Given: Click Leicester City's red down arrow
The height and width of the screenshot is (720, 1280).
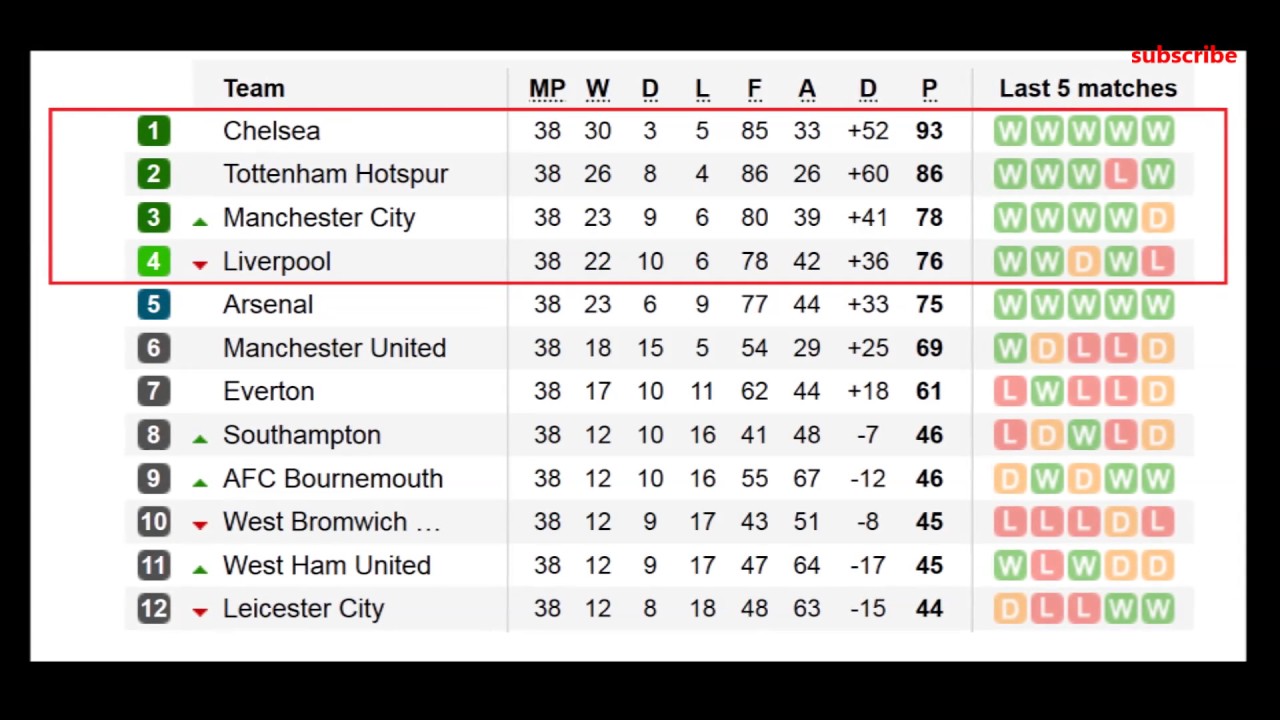Looking at the screenshot, I should [x=200, y=611].
